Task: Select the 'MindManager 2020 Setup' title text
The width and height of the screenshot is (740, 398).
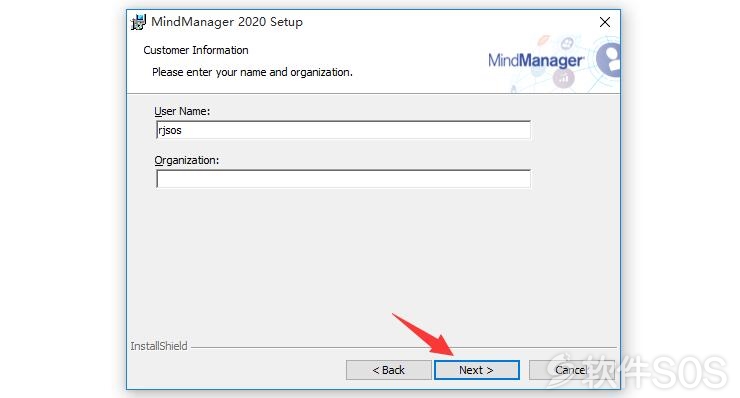Action: [x=227, y=22]
